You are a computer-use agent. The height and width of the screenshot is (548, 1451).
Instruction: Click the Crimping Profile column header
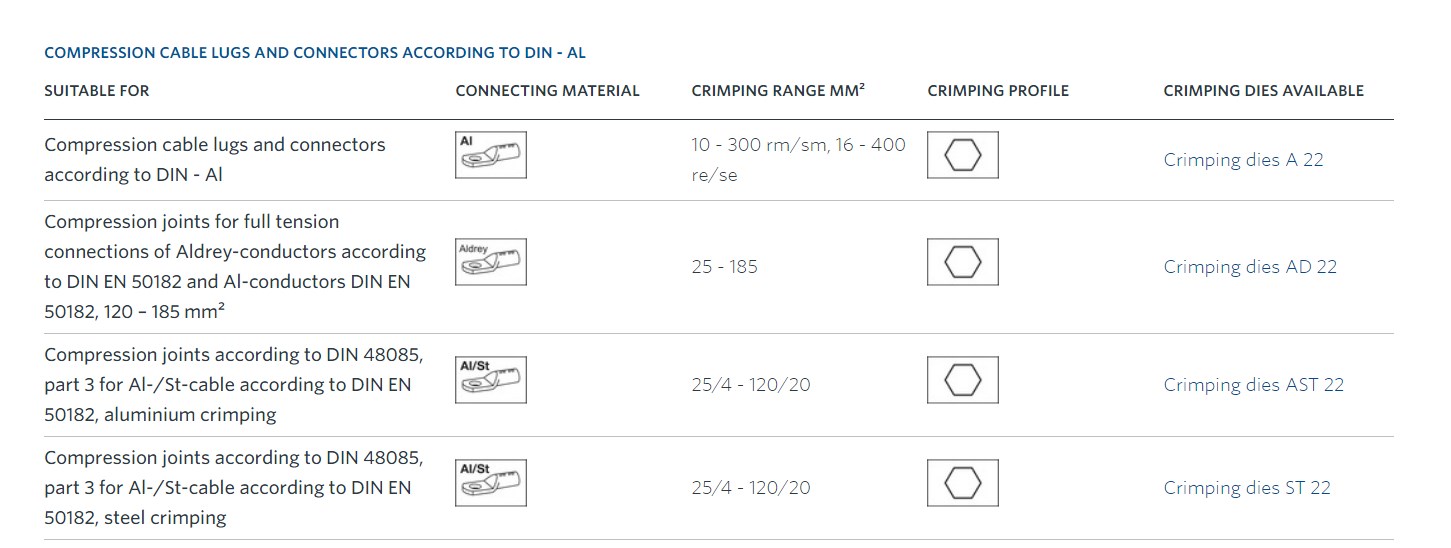pyautogui.click(x=998, y=91)
